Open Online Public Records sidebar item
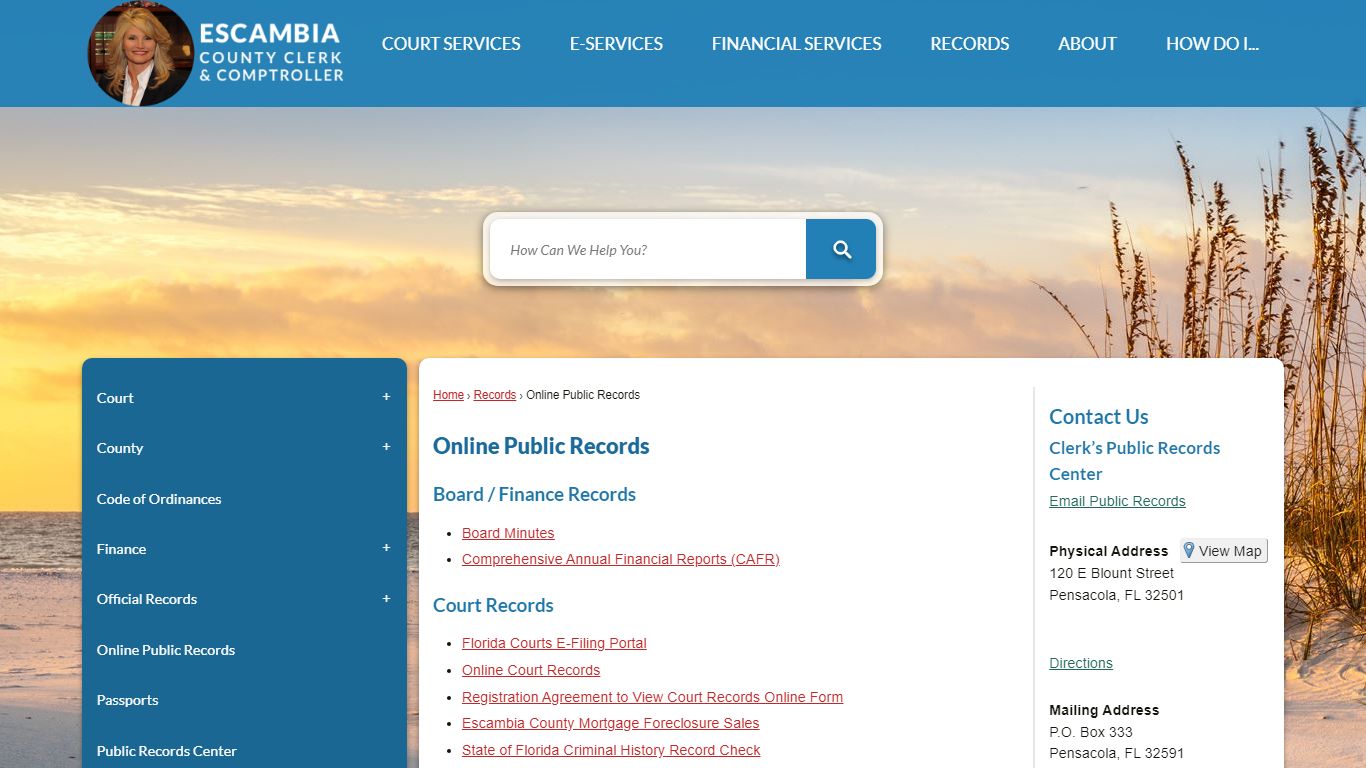The width and height of the screenshot is (1366, 768). tap(166, 650)
